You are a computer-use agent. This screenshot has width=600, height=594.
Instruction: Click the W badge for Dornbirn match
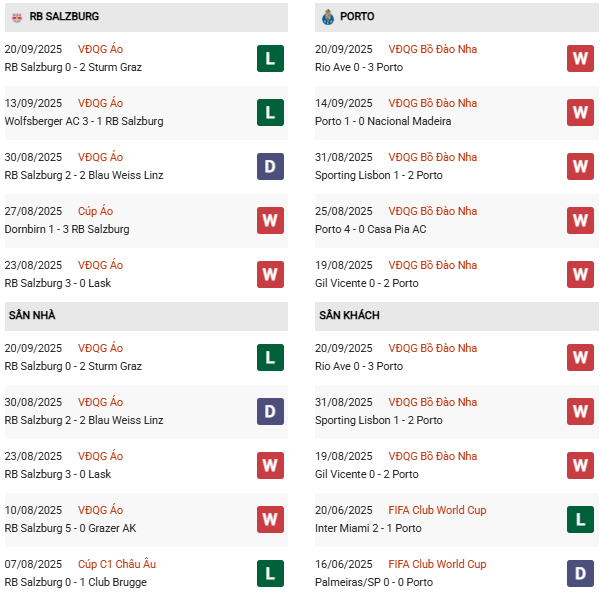click(x=270, y=220)
